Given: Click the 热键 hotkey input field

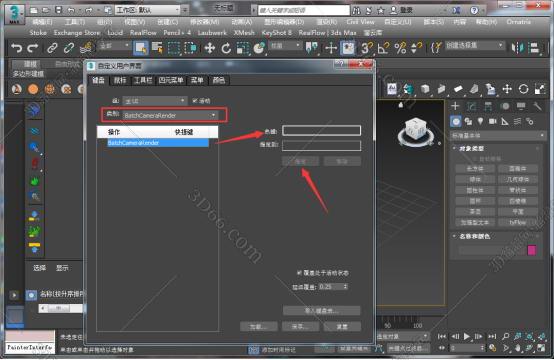Looking at the screenshot, I should [322, 131].
